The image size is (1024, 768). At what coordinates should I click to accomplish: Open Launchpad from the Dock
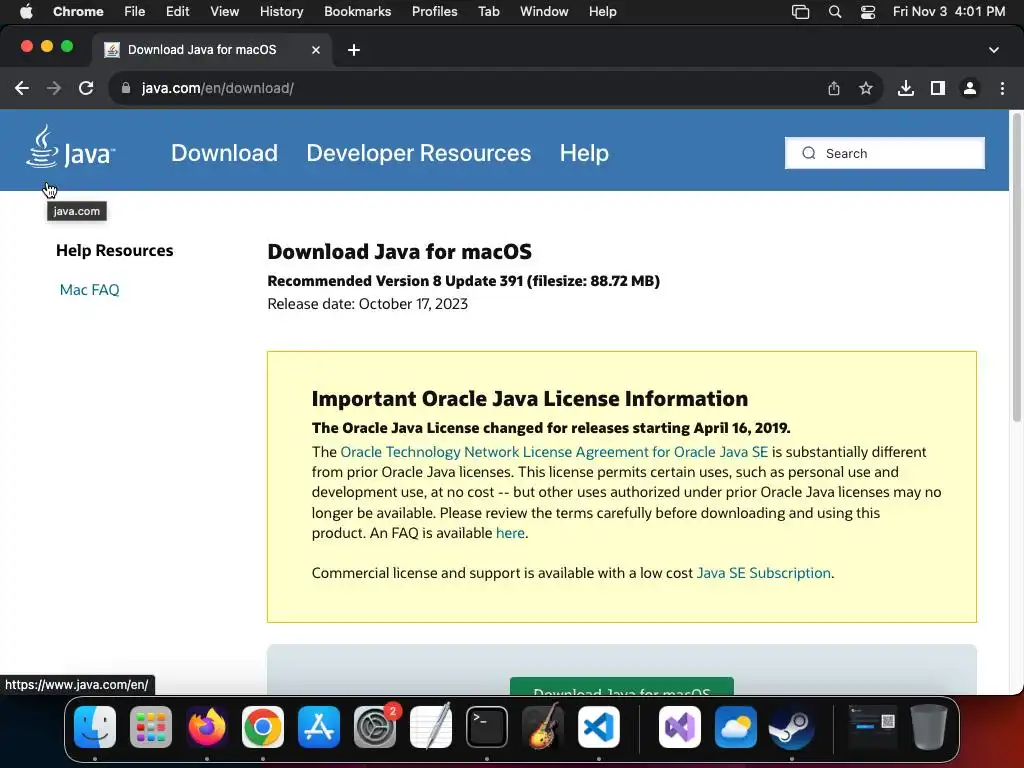click(151, 727)
